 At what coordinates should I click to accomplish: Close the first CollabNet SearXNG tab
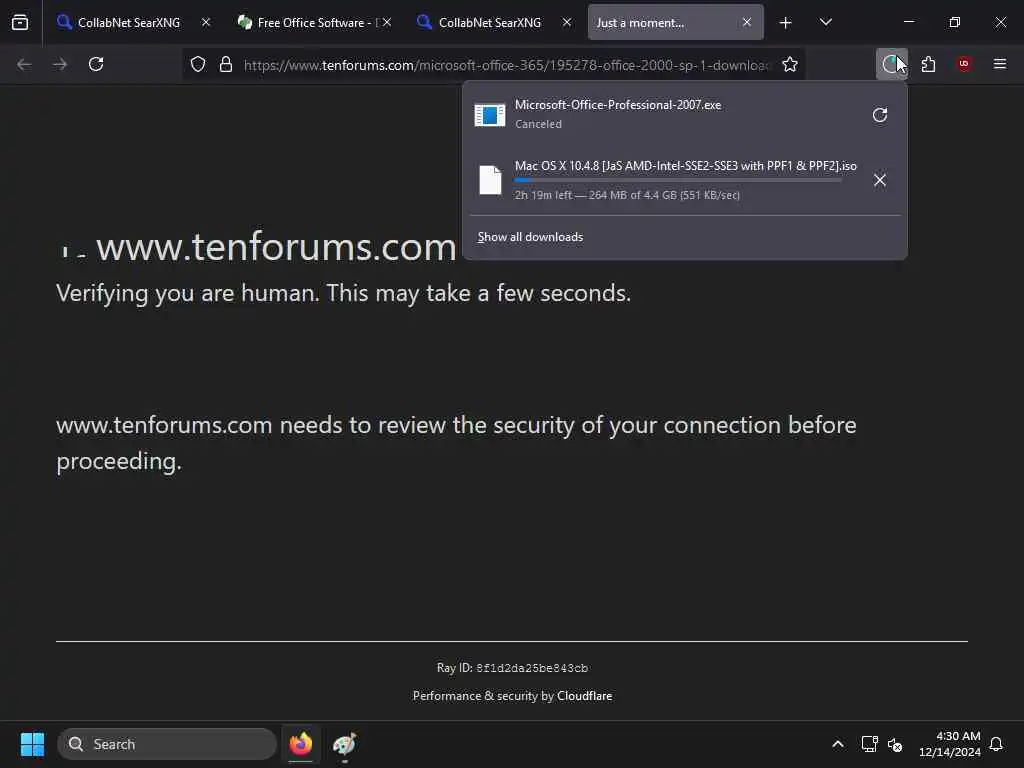click(206, 22)
